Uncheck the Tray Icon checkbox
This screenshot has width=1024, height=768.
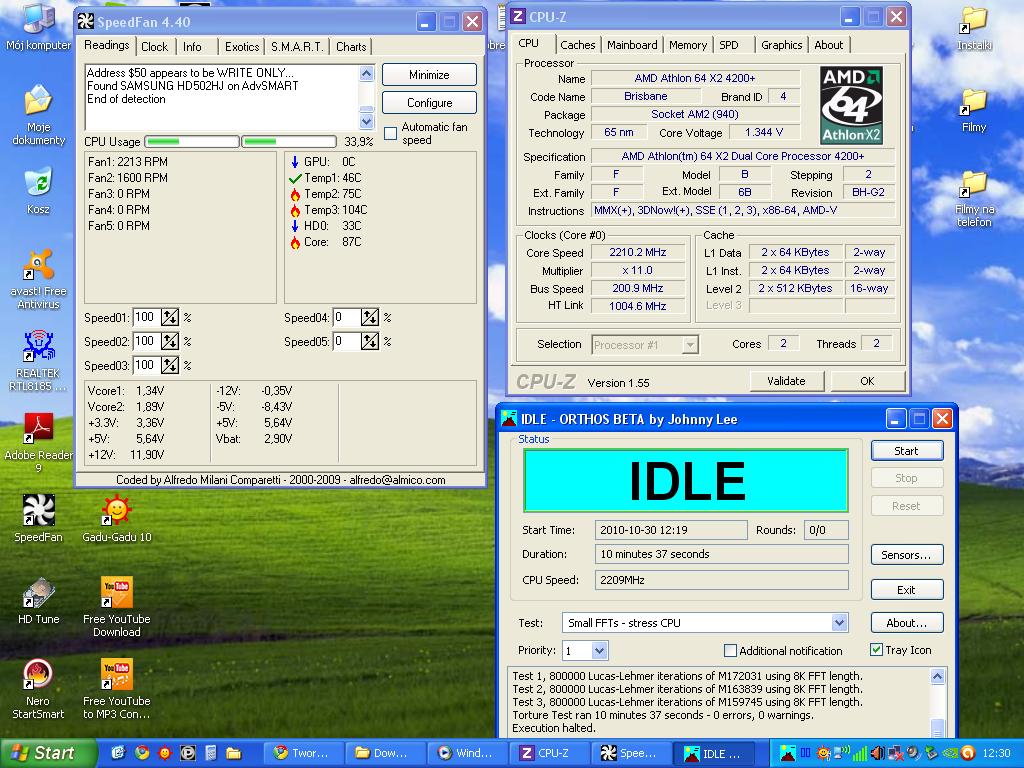pos(877,650)
